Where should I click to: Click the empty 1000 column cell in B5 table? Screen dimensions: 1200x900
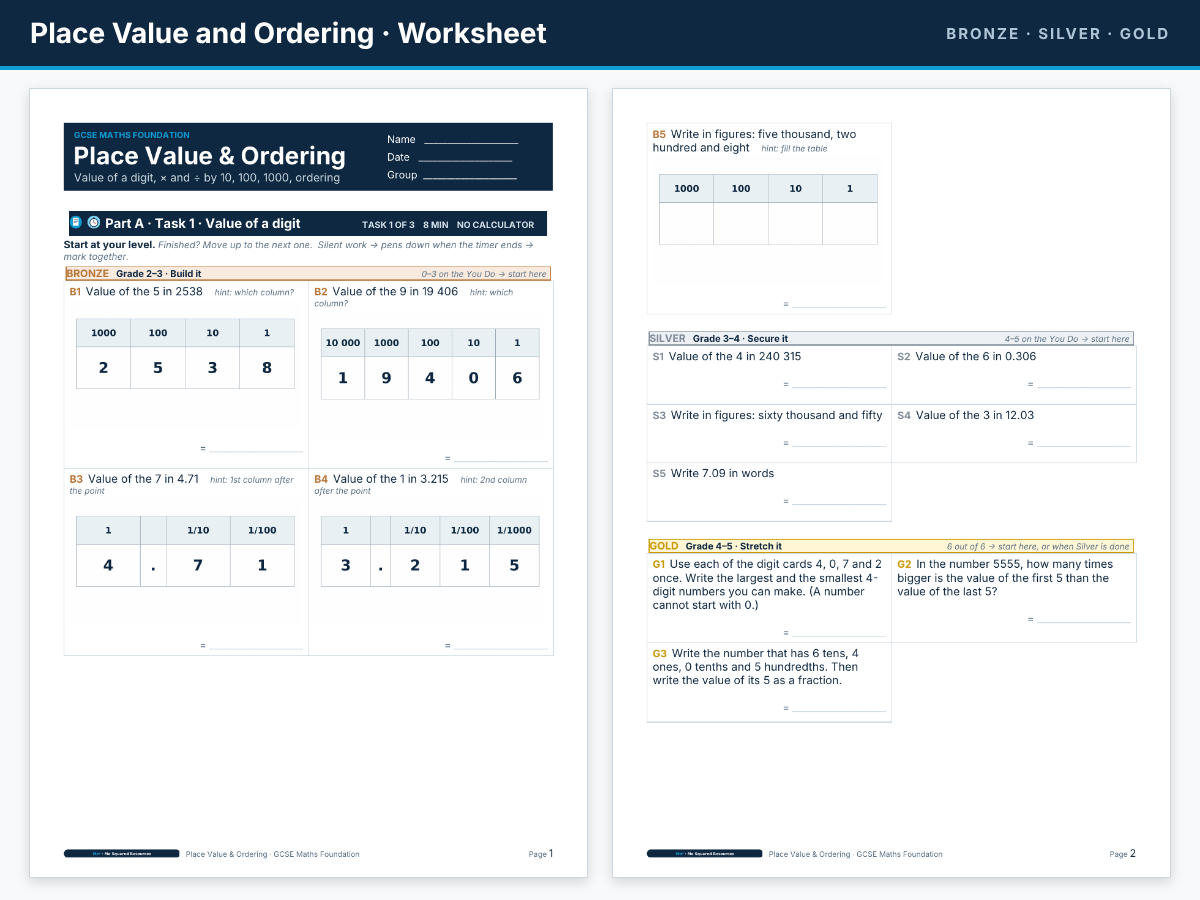tap(686, 224)
